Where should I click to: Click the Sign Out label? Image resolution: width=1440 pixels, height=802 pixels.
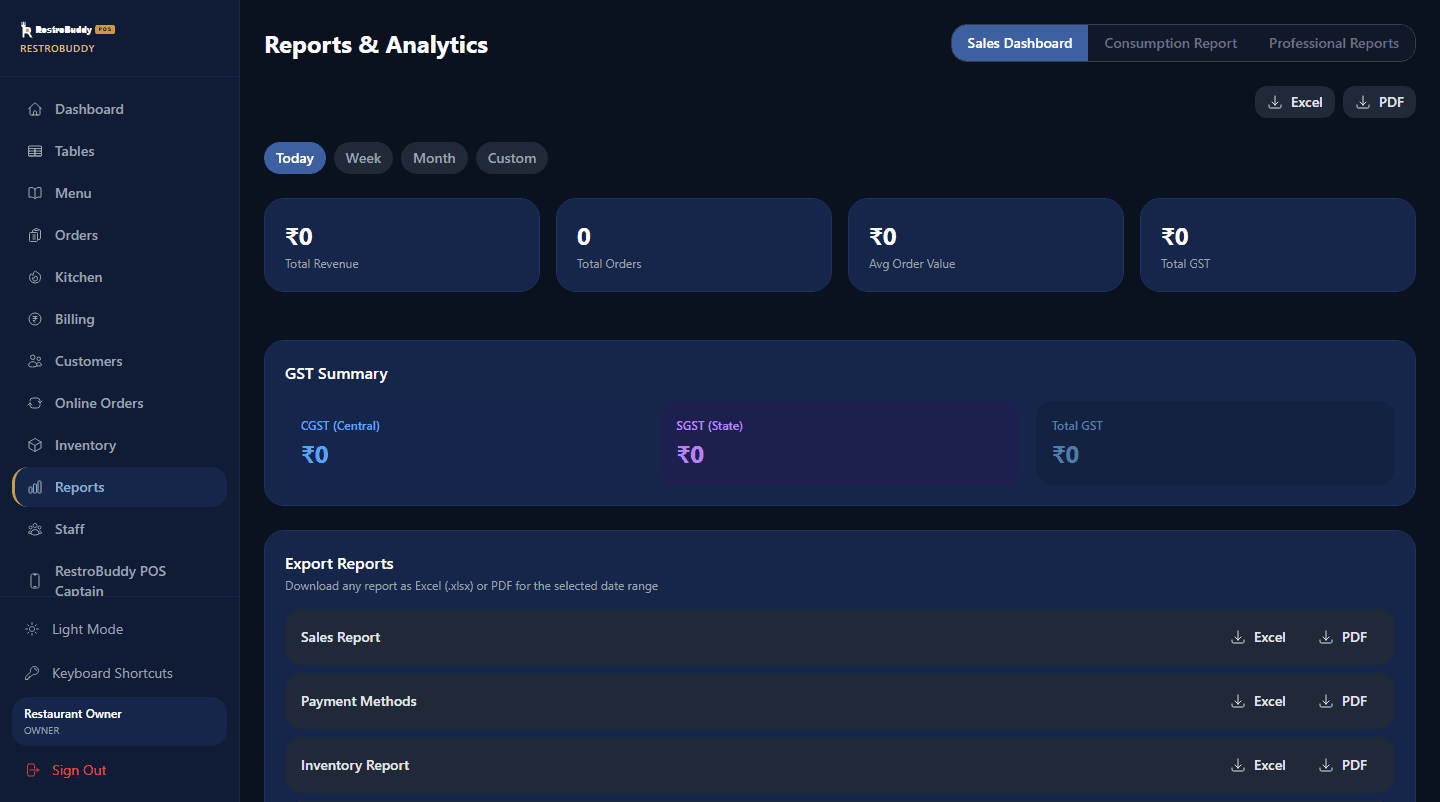[x=79, y=770]
